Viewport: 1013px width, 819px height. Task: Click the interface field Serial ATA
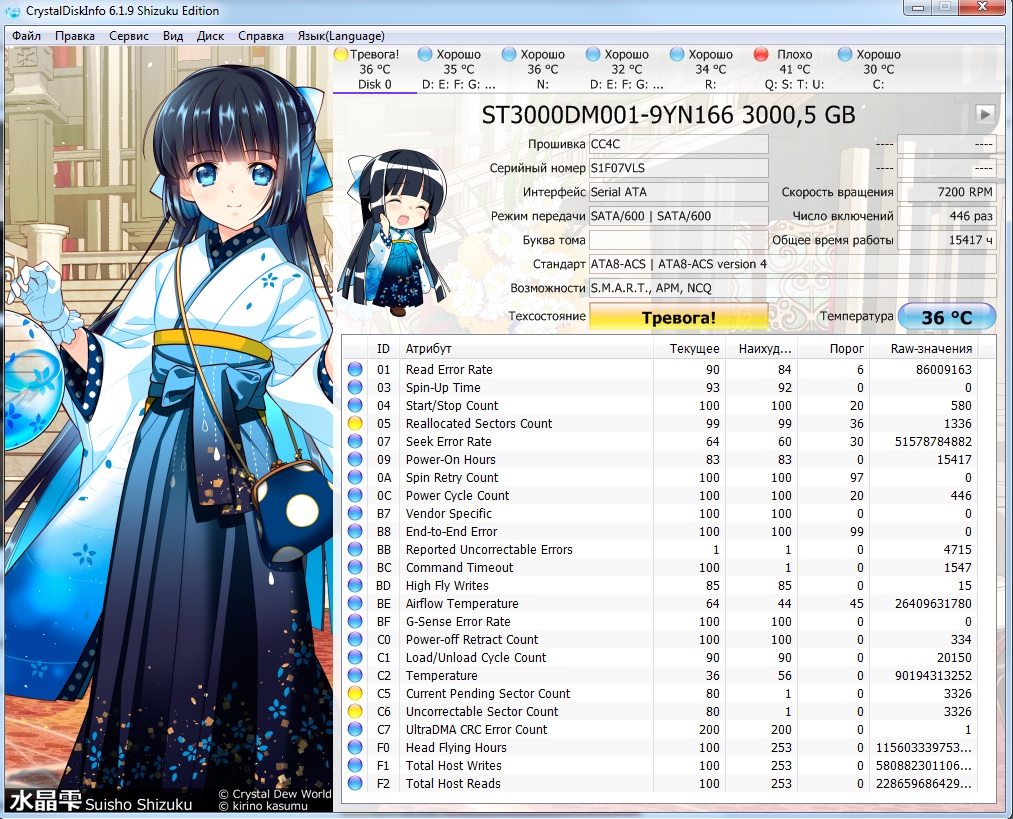(x=678, y=192)
